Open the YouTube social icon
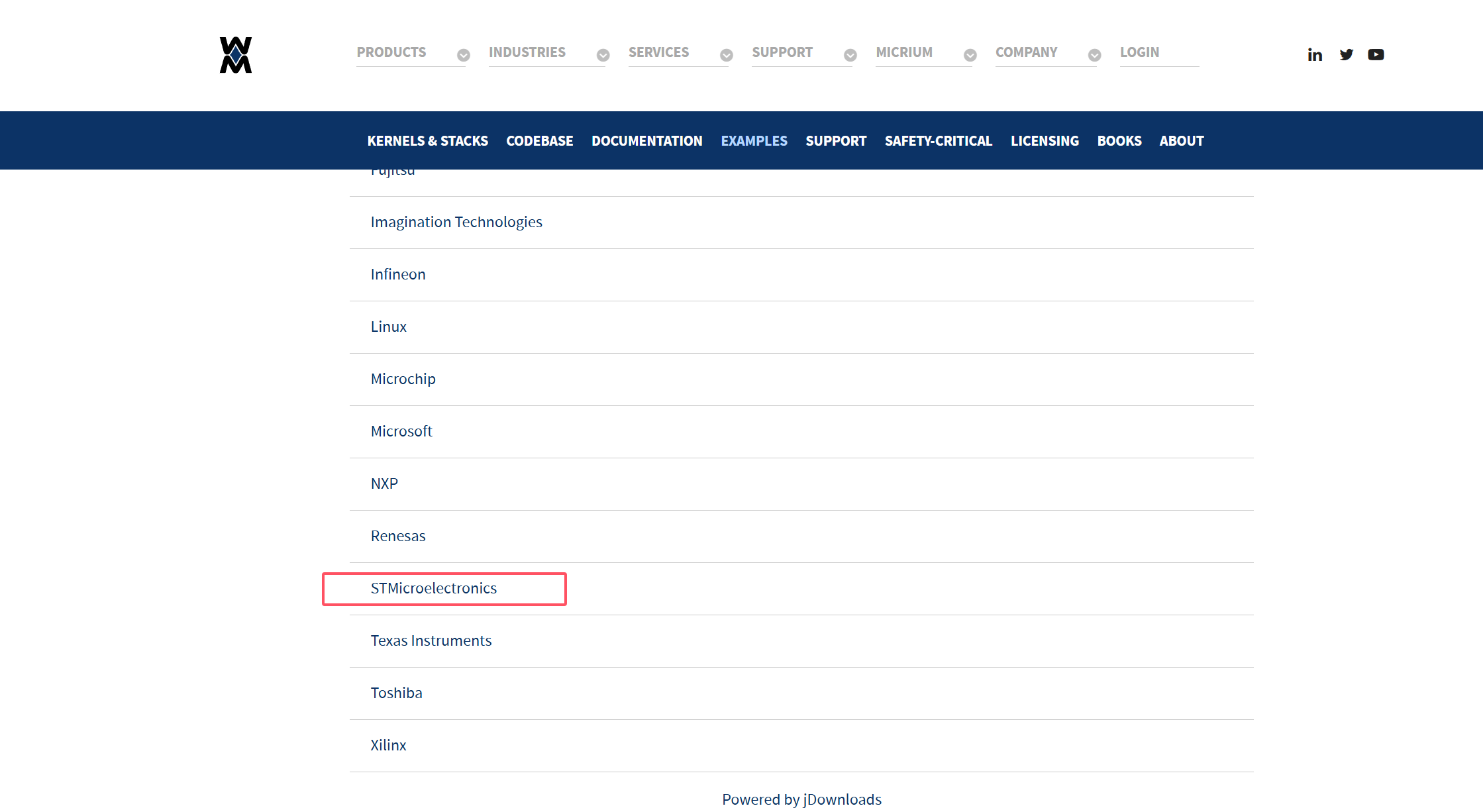 (x=1376, y=55)
